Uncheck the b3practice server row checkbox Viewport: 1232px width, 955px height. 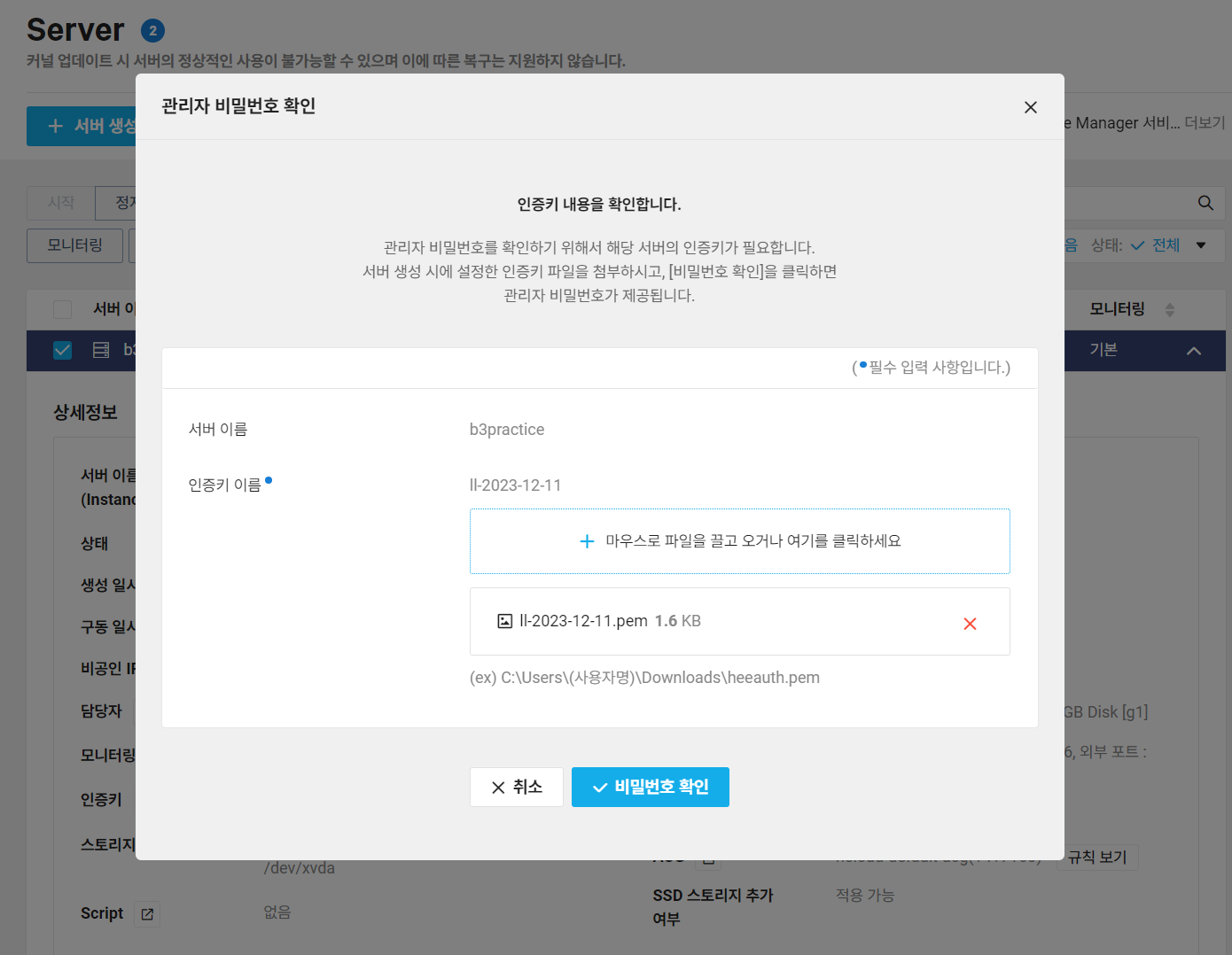tap(62, 350)
